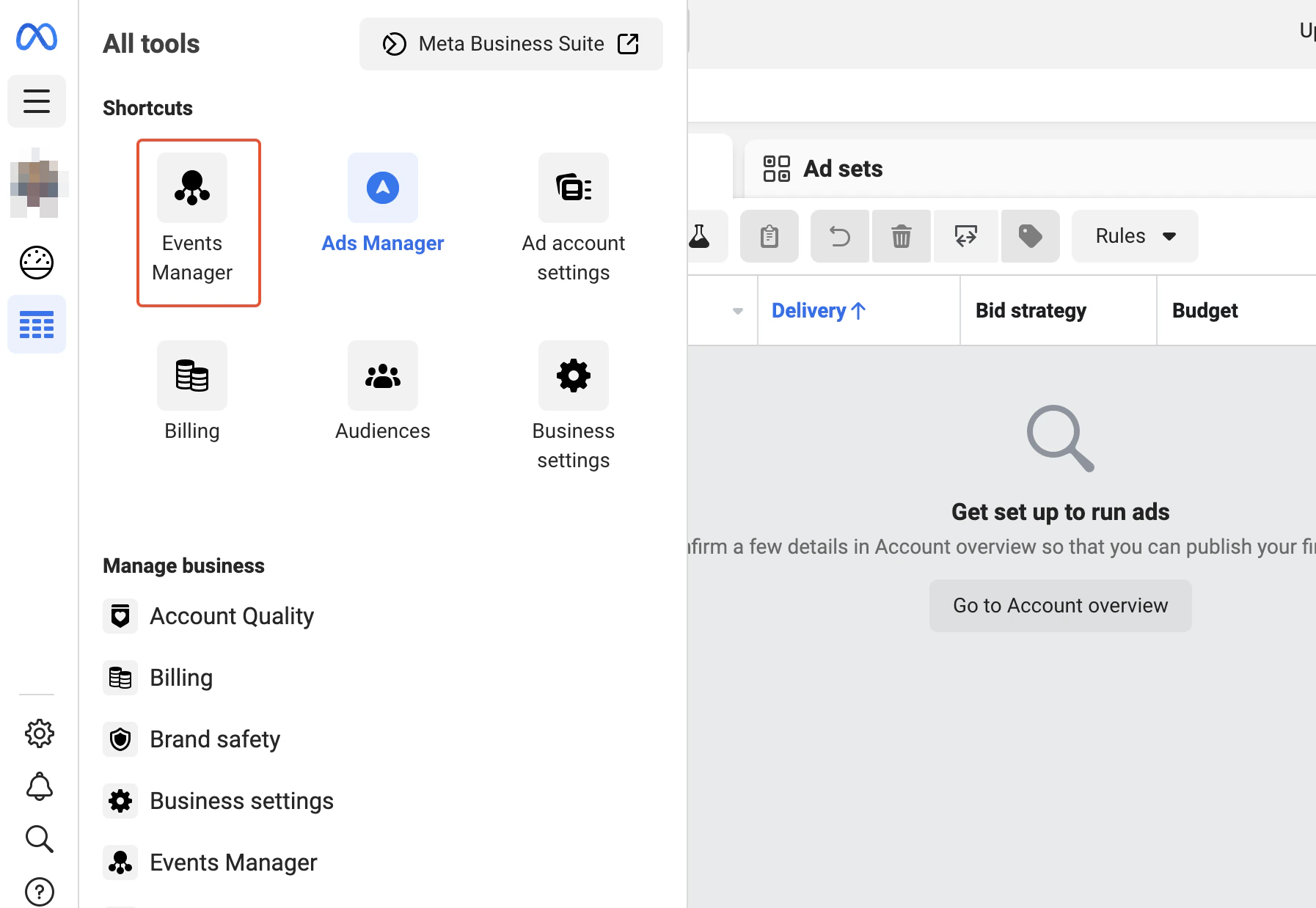Screen dimensions: 1316x908
Task: Click Go to Account overview button
Action: [1061, 606]
